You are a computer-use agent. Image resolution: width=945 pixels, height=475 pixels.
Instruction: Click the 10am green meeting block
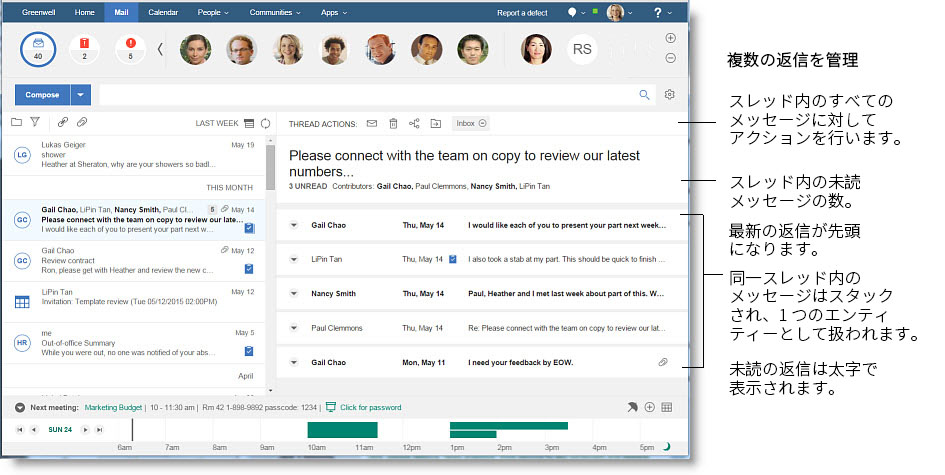[x=342, y=430]
